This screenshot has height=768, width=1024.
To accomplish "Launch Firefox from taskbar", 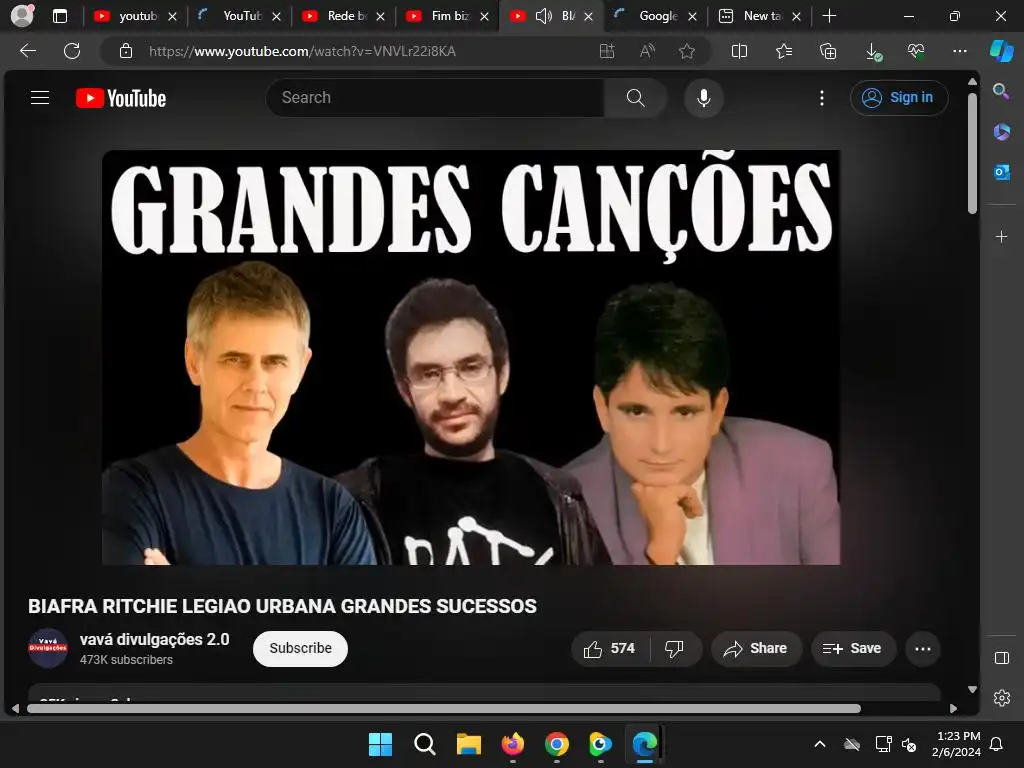I will (513, 744).
